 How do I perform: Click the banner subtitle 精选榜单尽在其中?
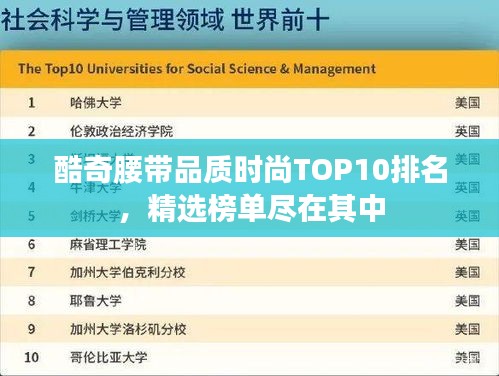[267, 209]
